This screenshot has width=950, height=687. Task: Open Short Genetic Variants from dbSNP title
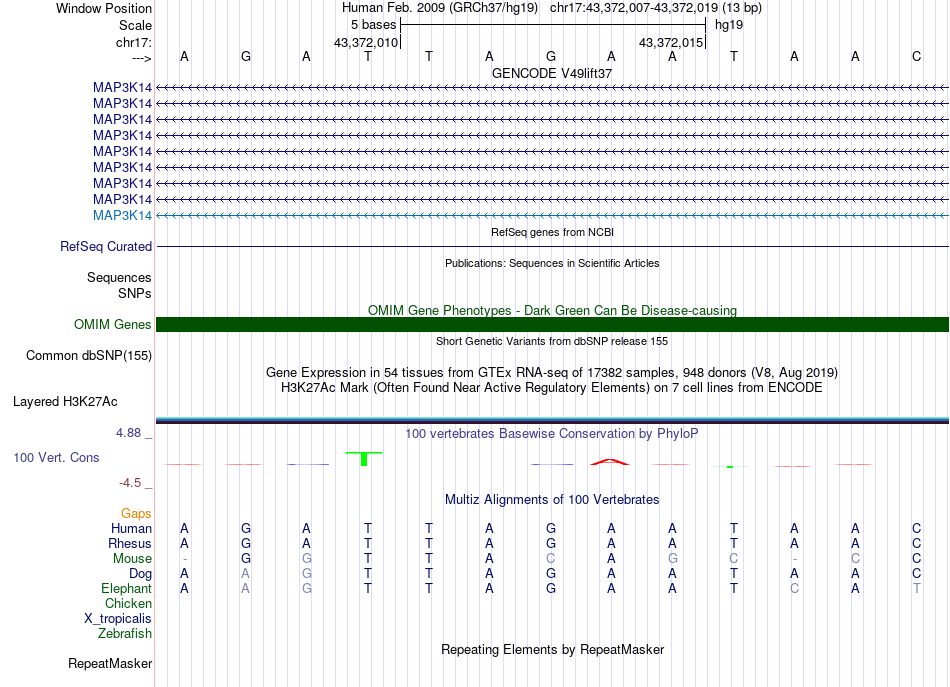pos(552,341)
